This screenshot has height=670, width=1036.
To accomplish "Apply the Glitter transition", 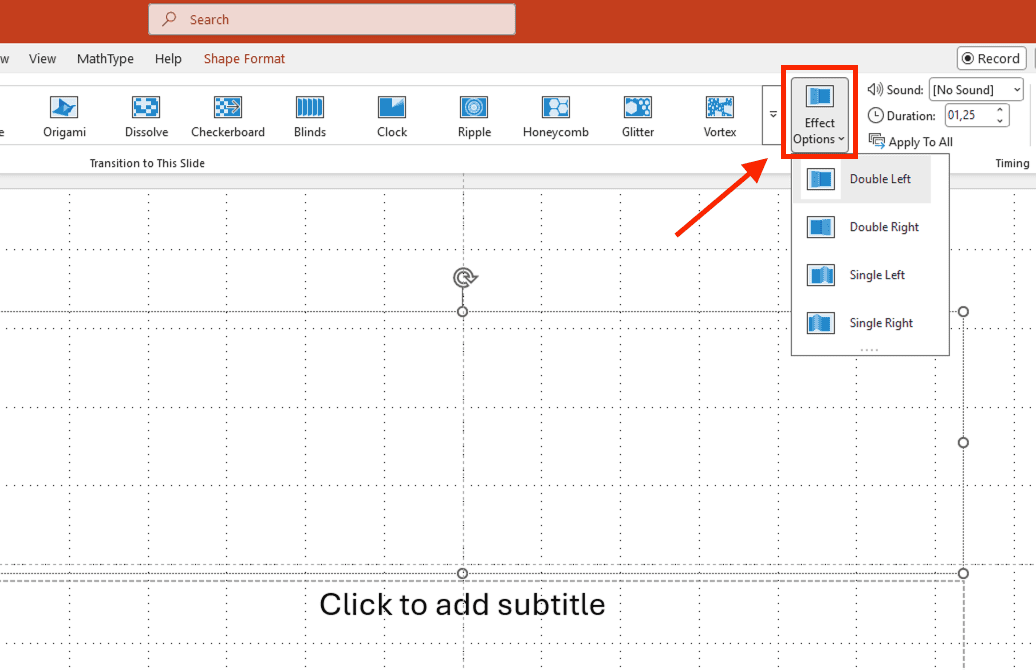I will pos(638,116).
